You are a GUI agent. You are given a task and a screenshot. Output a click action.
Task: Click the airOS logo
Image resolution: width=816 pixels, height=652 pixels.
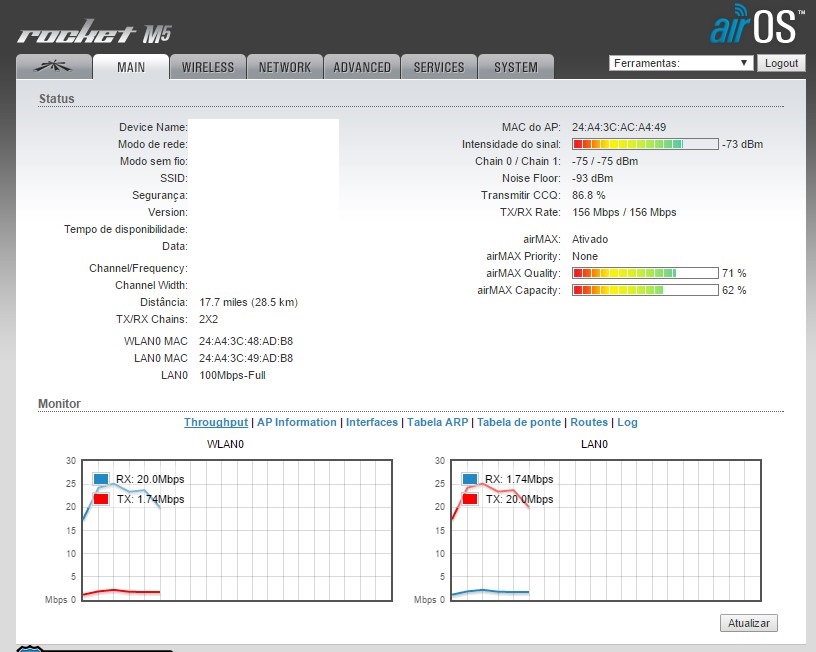(x=757, y=24)
